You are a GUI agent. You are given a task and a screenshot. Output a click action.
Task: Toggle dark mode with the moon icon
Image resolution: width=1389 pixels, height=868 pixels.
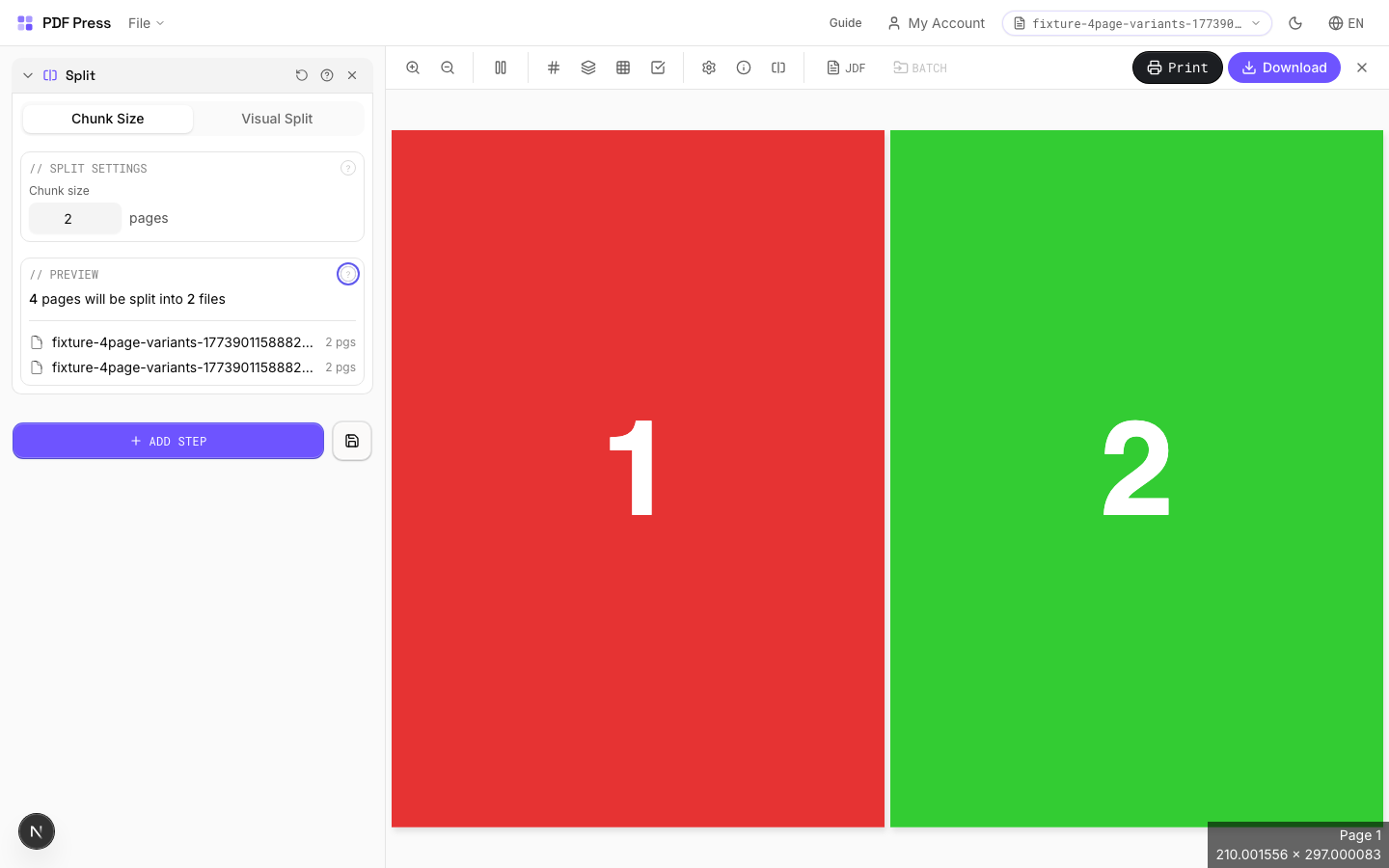pyautogui.click(x=1295, y=22)
